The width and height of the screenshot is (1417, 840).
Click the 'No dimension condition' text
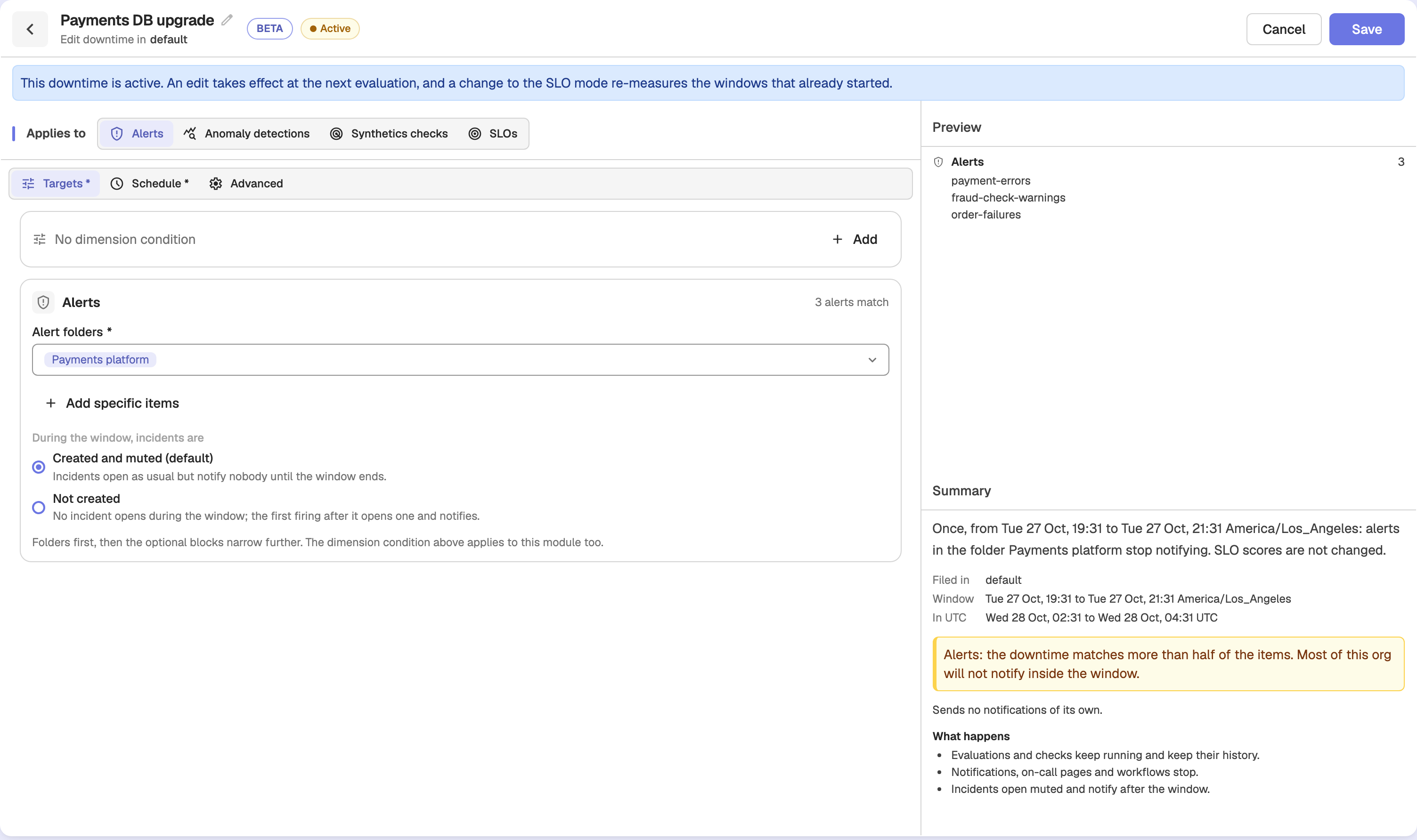point(125,240)
